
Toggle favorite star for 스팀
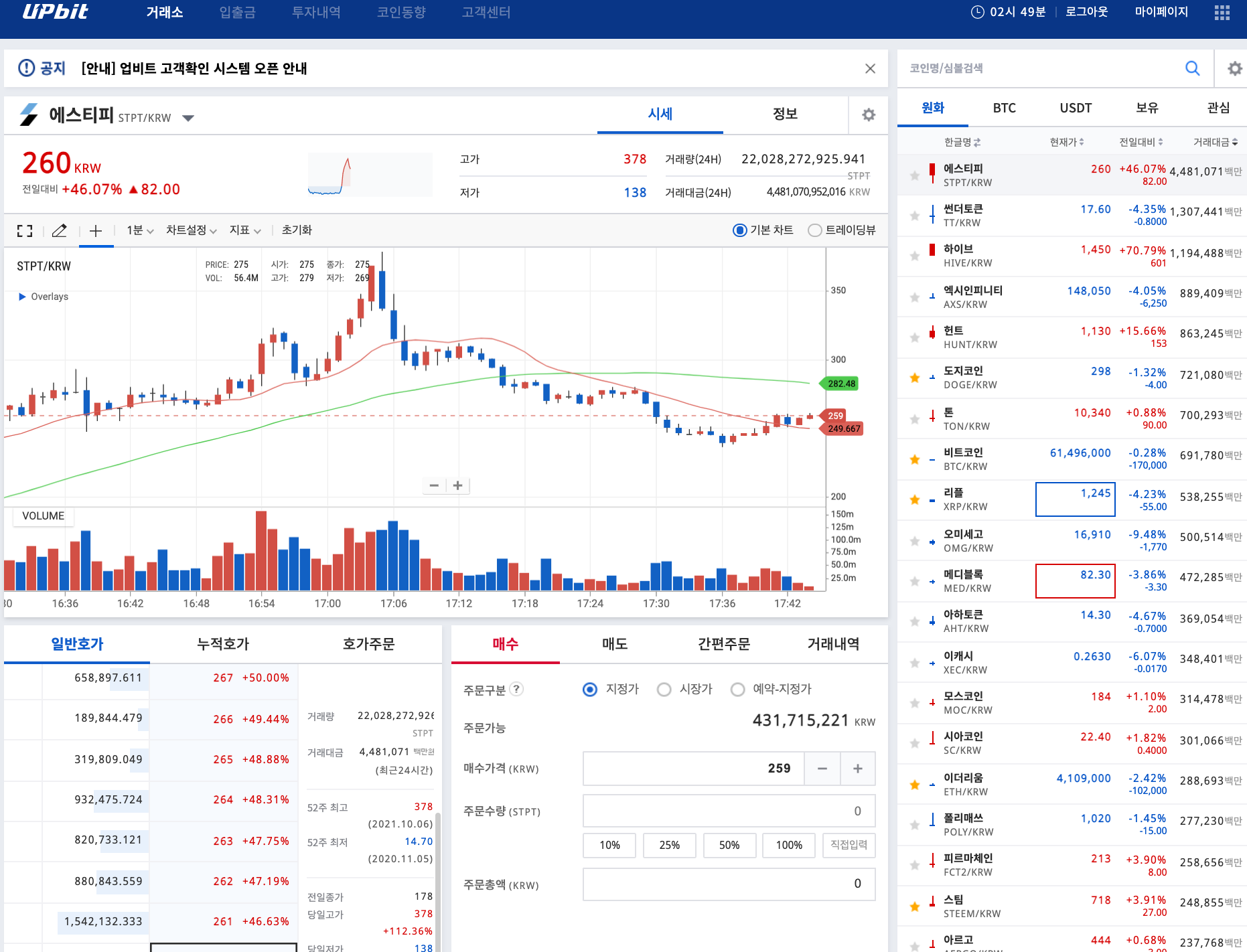point(914,906)
